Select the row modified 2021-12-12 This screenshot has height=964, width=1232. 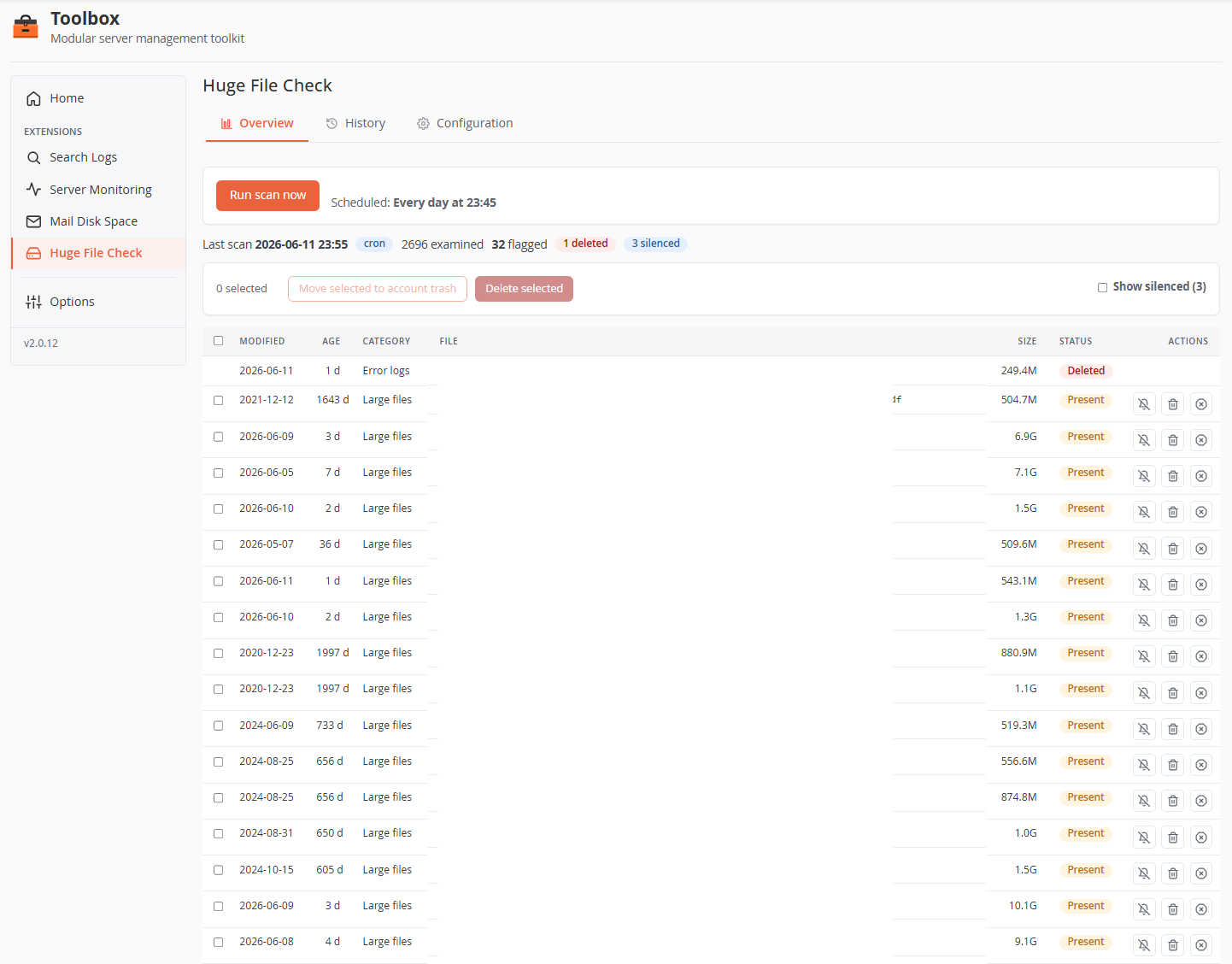(219, 400)
